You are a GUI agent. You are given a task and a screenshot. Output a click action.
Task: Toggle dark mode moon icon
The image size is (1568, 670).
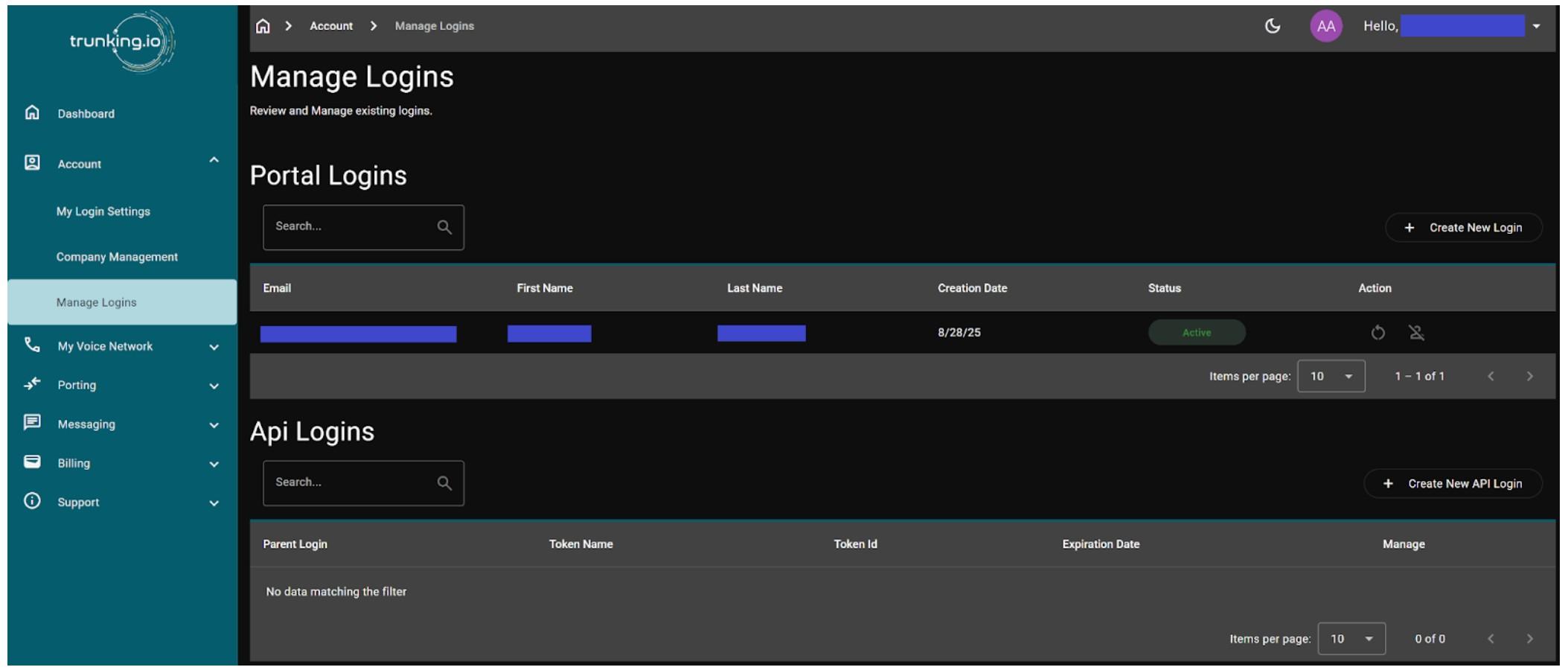pyautogui.click(x=1273, y=26)
